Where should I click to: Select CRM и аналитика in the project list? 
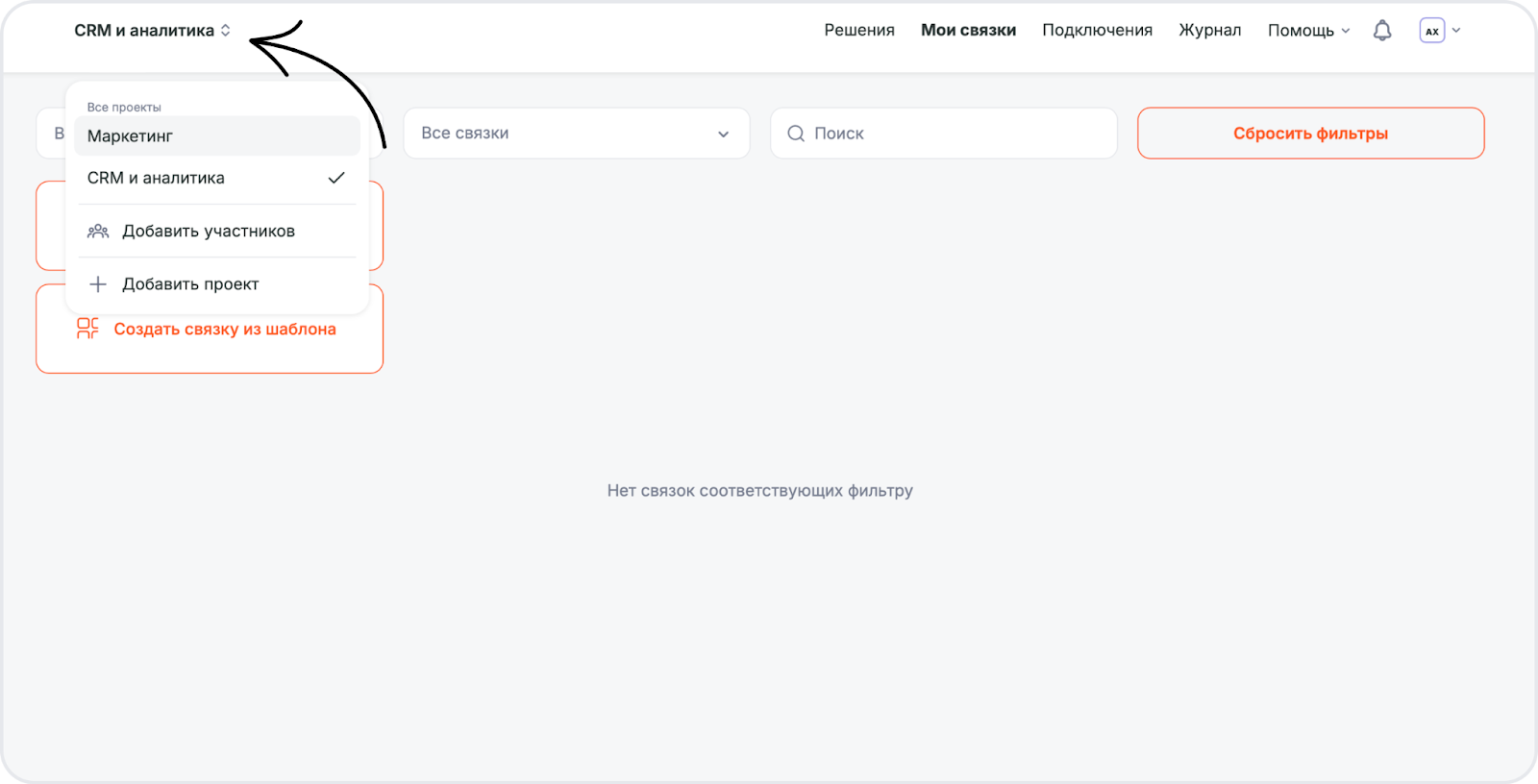[x=217, y=178]
